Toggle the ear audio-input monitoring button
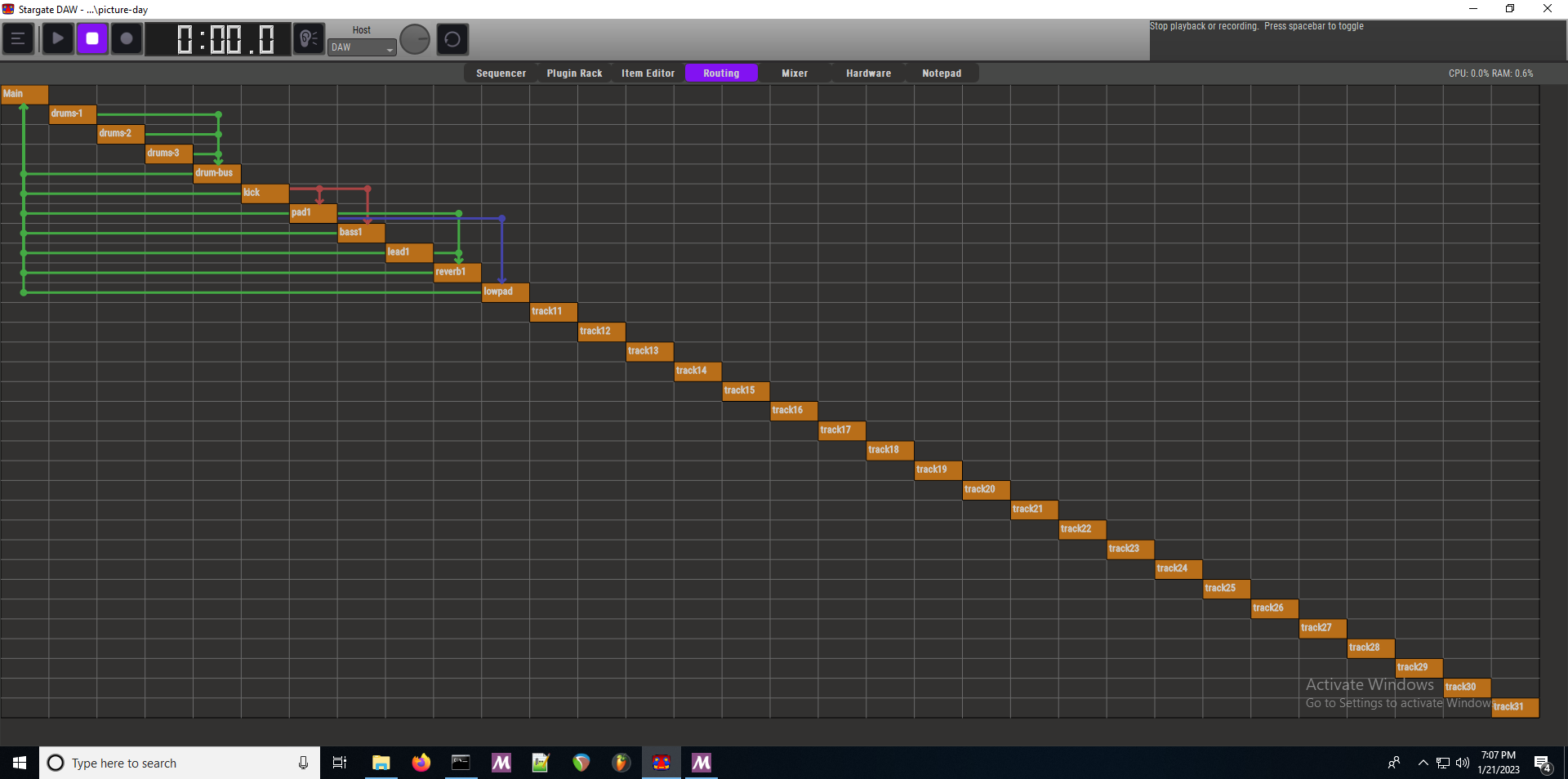1568x779 pixels. (309, 39)
